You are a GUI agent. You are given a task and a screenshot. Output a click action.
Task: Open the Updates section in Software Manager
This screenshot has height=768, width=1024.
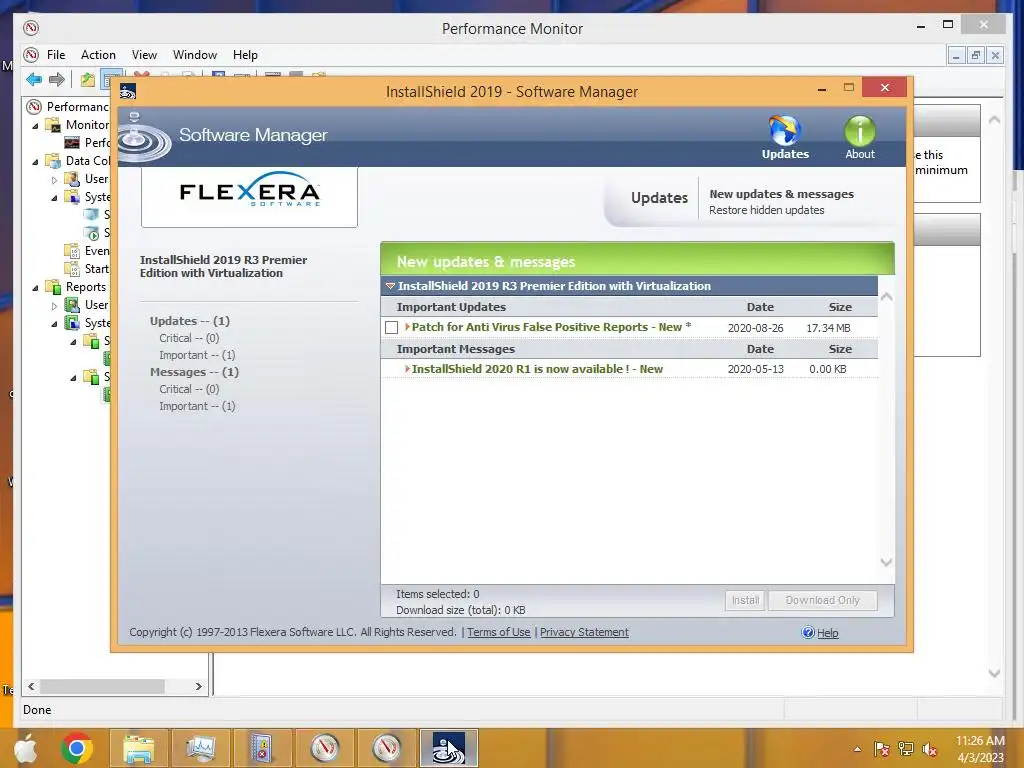[784, 138]
